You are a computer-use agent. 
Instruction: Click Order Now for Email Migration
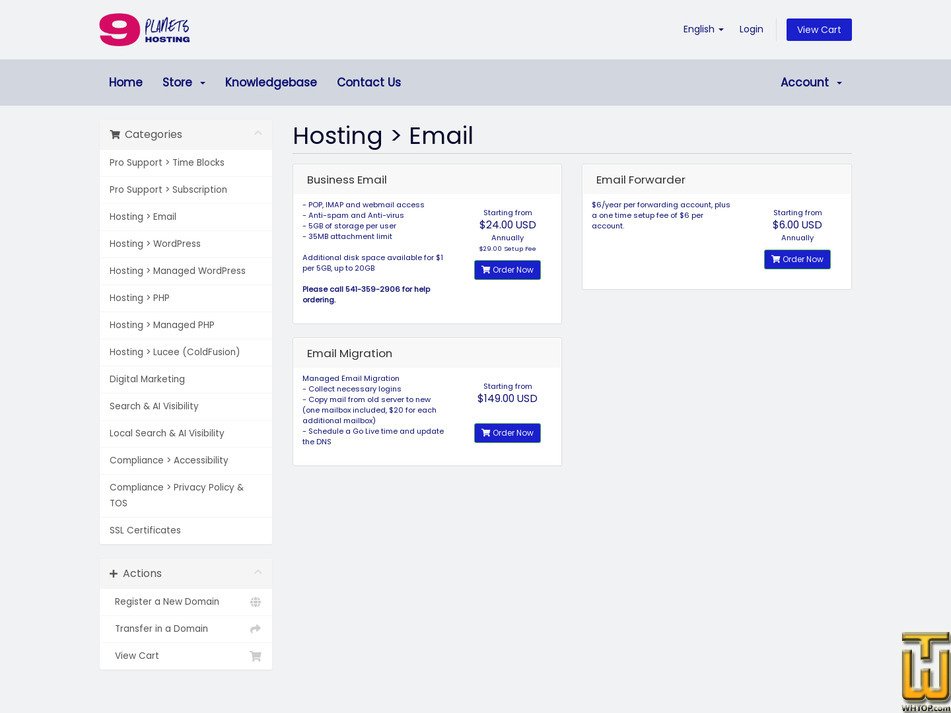point(507,433)
